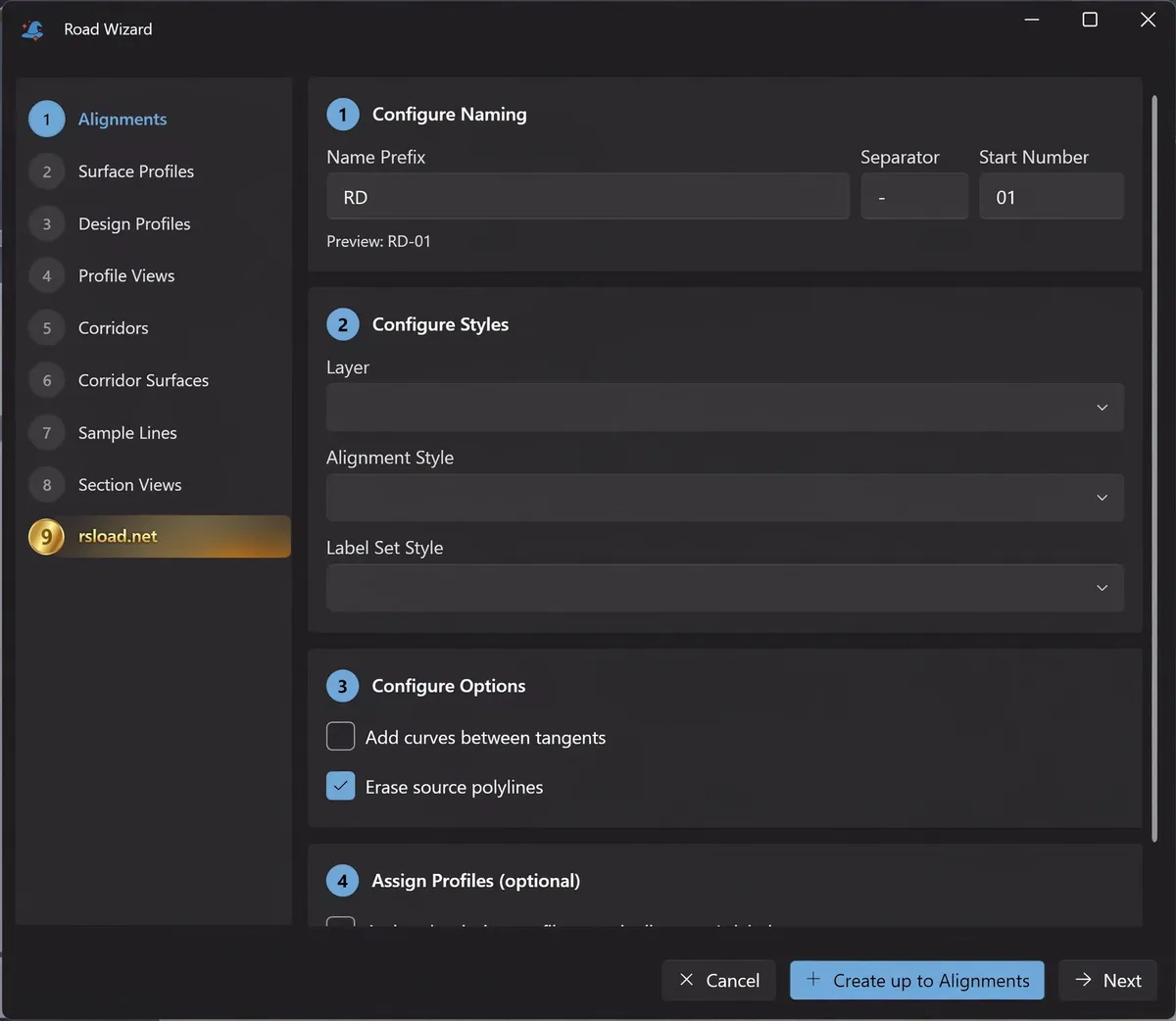This screenshot has width=1176, height=1021.
Task: Click the number 3 badge of Configure Options
Action: point(342,686)
